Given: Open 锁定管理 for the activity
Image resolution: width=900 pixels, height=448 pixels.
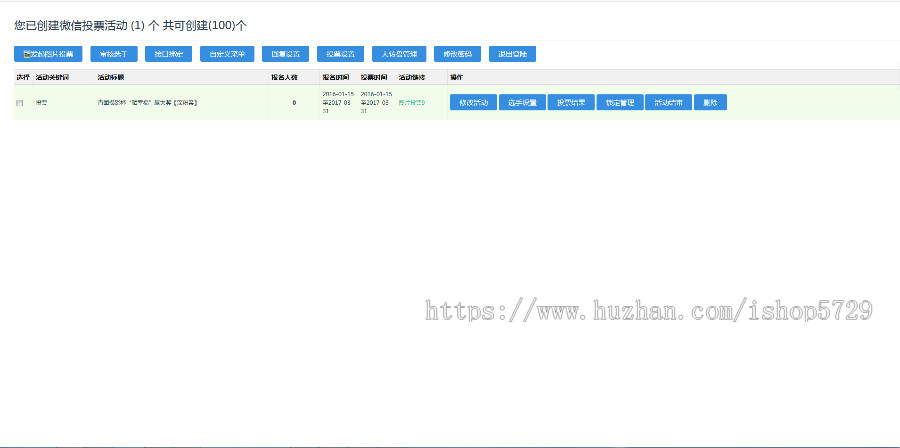Looking at the screenshot, I should coord(620,103).
